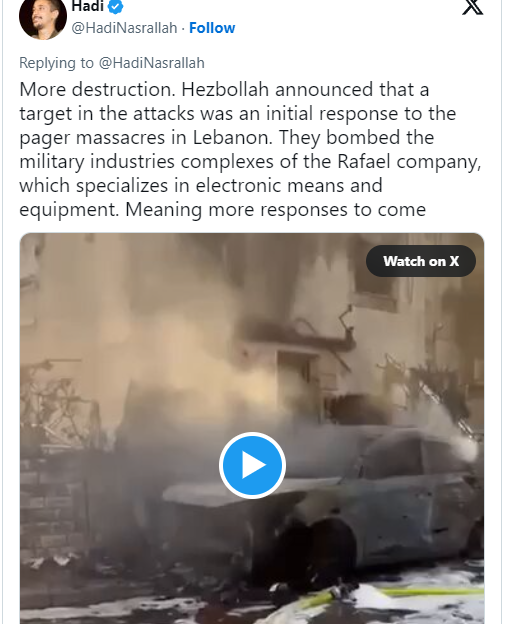
Task: Click the X logo icon
Action: tap(472, 7)
